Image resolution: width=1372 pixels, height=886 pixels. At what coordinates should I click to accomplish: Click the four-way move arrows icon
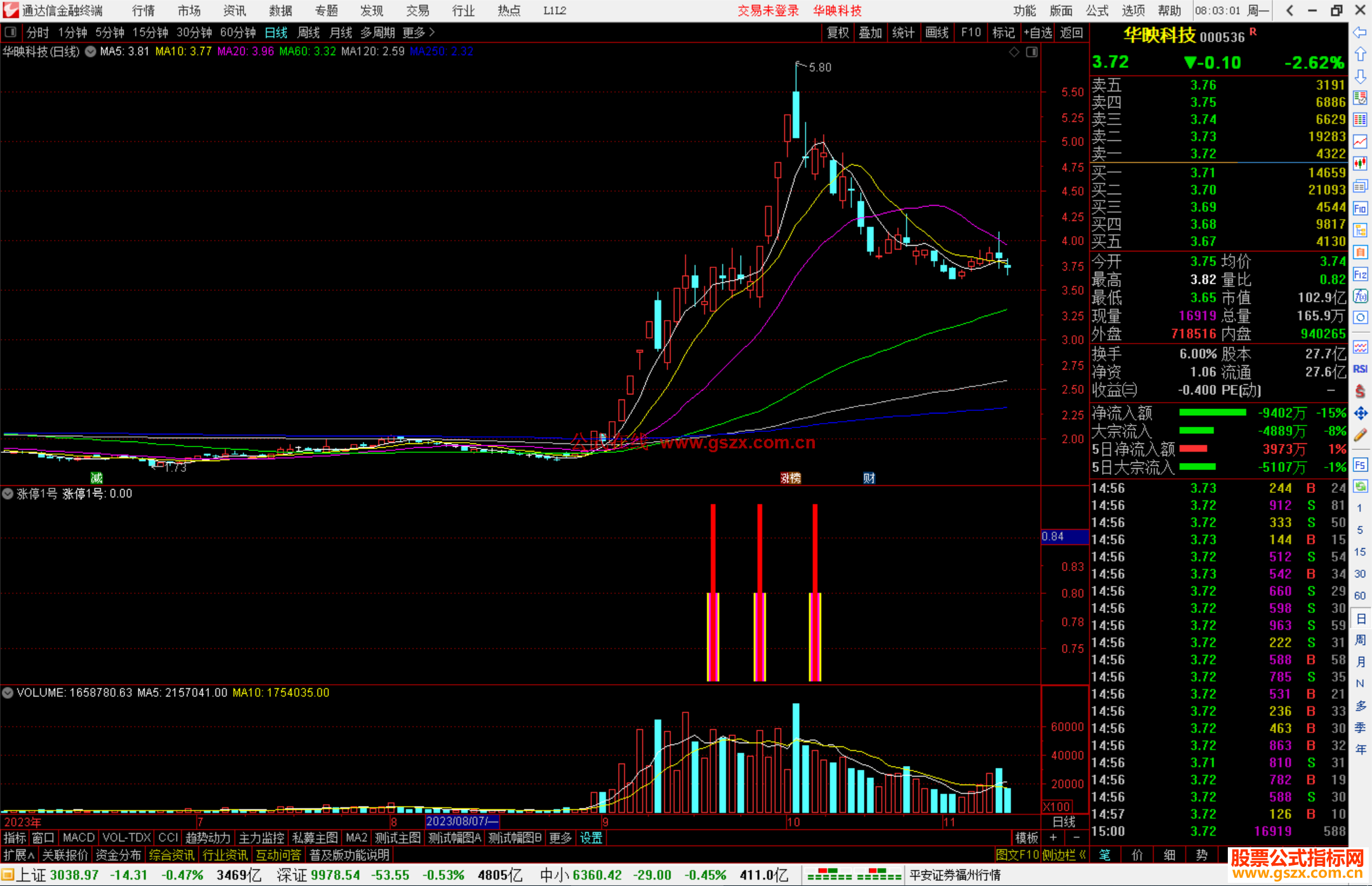pyautogui.click(x=1360, y=413)
